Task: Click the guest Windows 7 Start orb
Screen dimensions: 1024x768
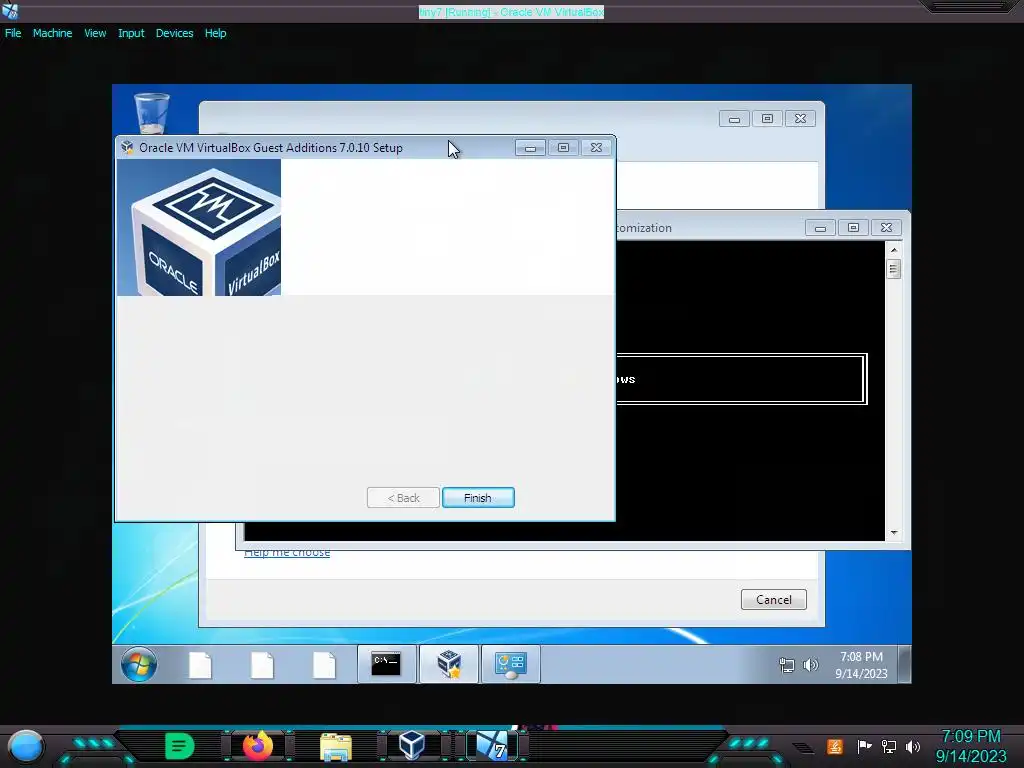Action: (138, 664)
